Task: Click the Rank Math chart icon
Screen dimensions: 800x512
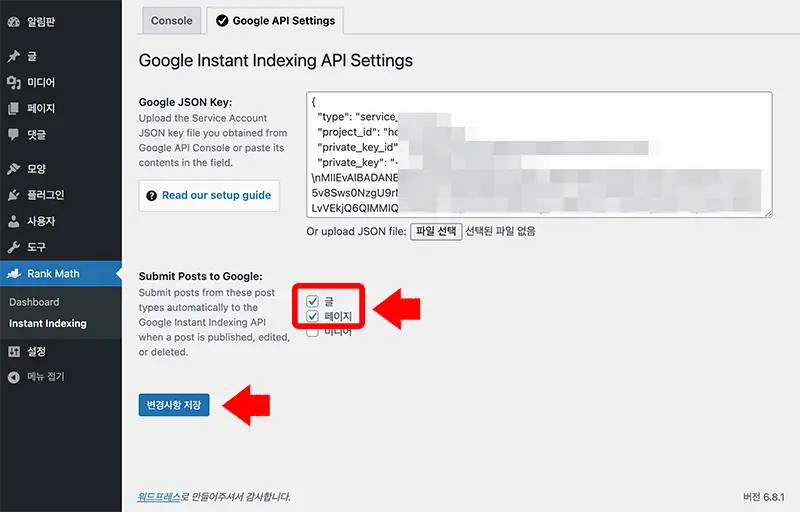Action: tap(14, 273)
